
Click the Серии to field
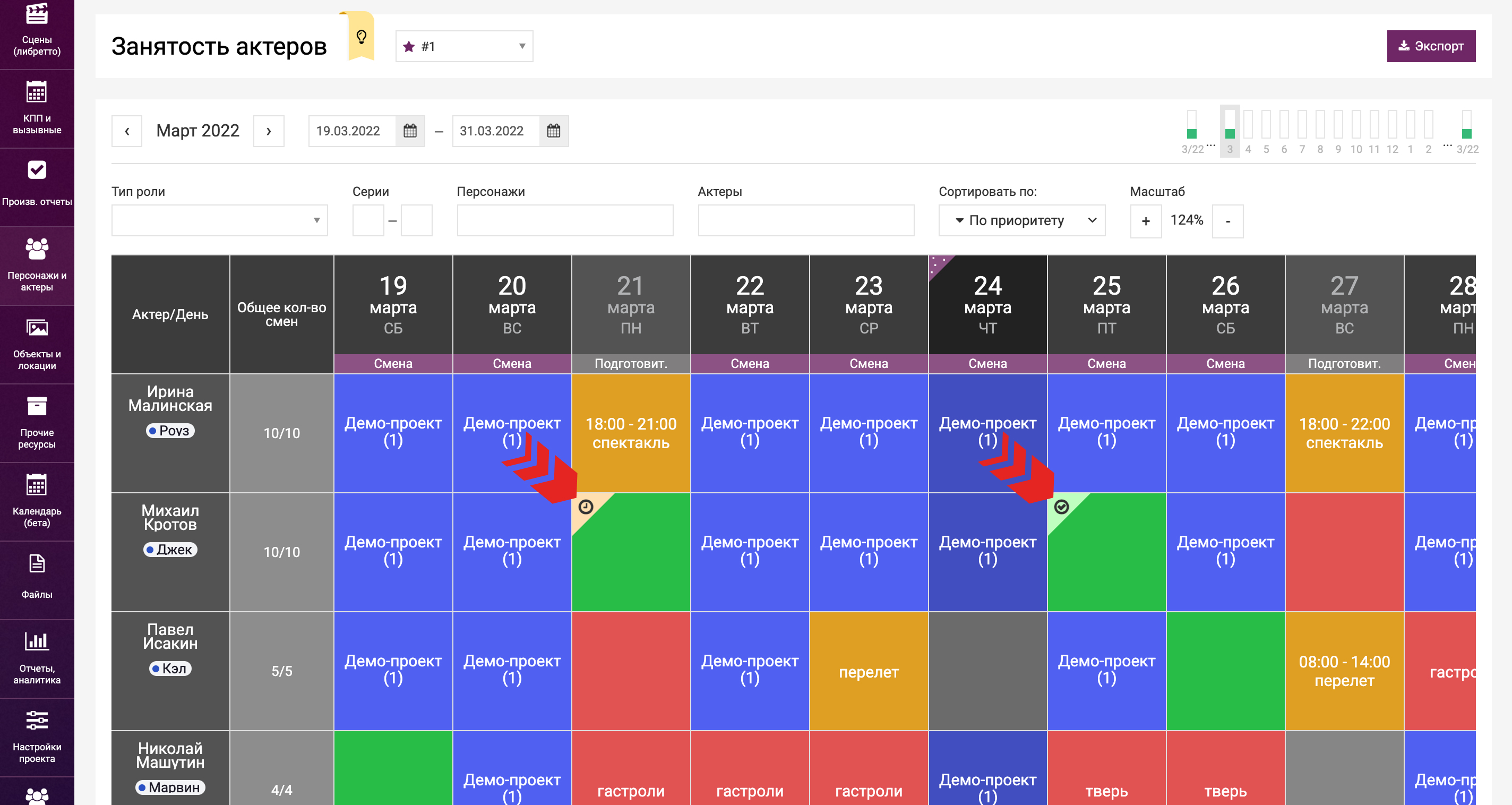click(417, 220)
